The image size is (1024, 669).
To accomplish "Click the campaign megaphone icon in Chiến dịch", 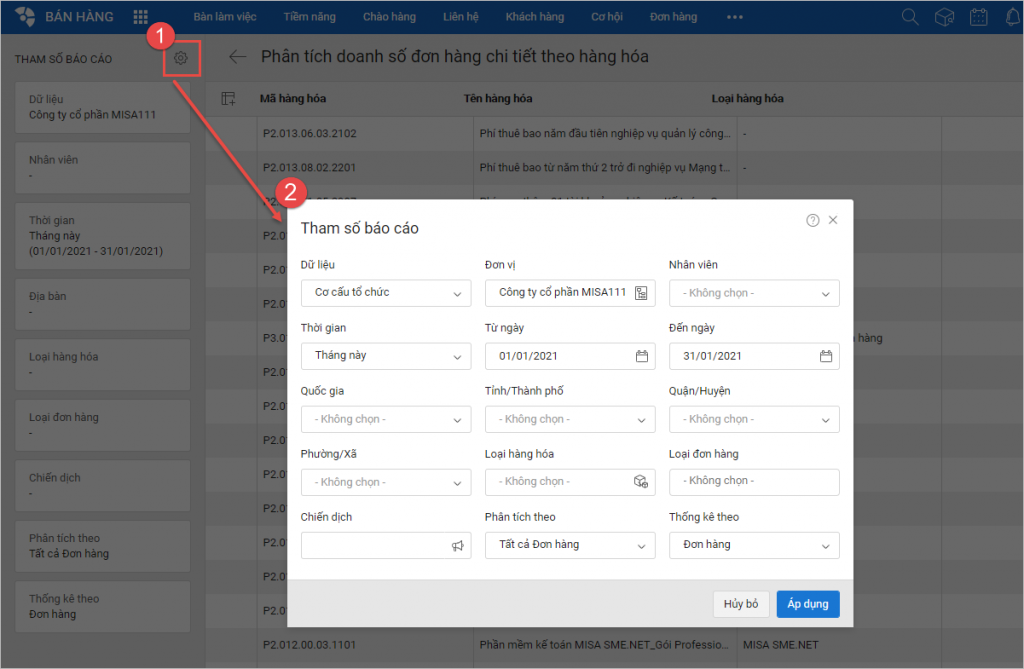I will point(458,546).
